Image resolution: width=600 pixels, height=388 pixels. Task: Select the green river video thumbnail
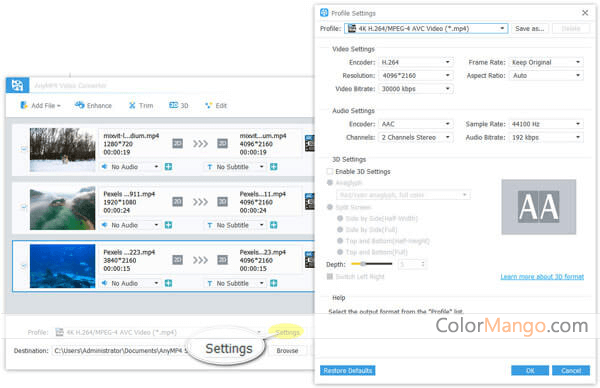(62, 208)
